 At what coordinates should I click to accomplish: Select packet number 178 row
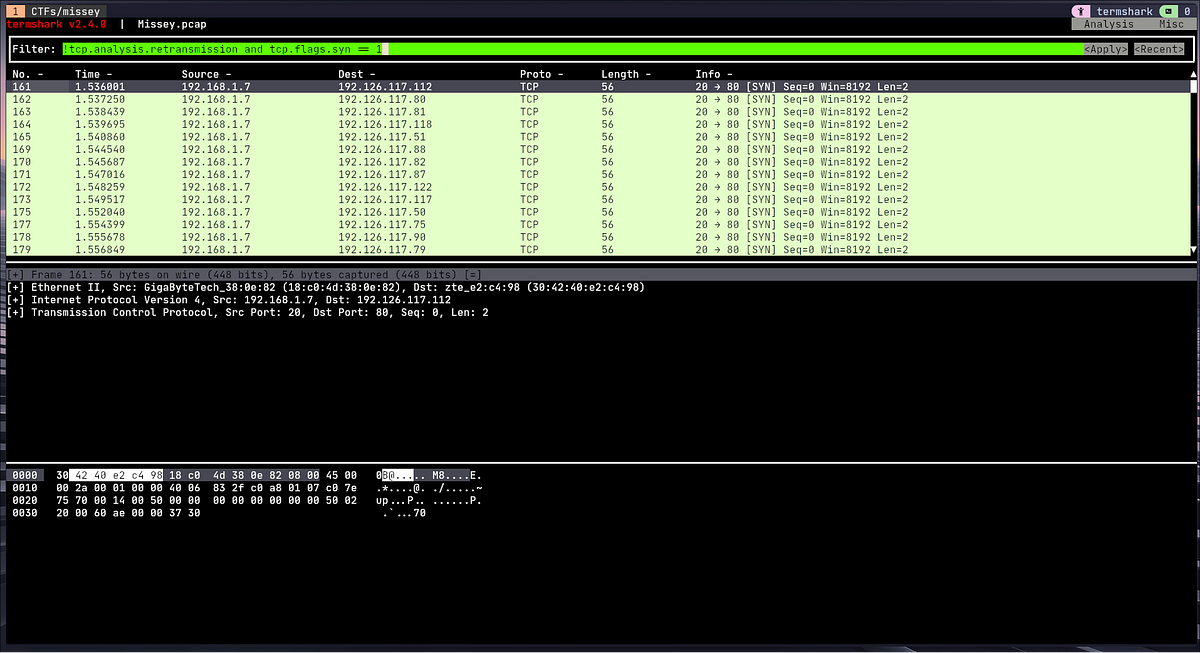pyautogui.click(x=598, y=237)
